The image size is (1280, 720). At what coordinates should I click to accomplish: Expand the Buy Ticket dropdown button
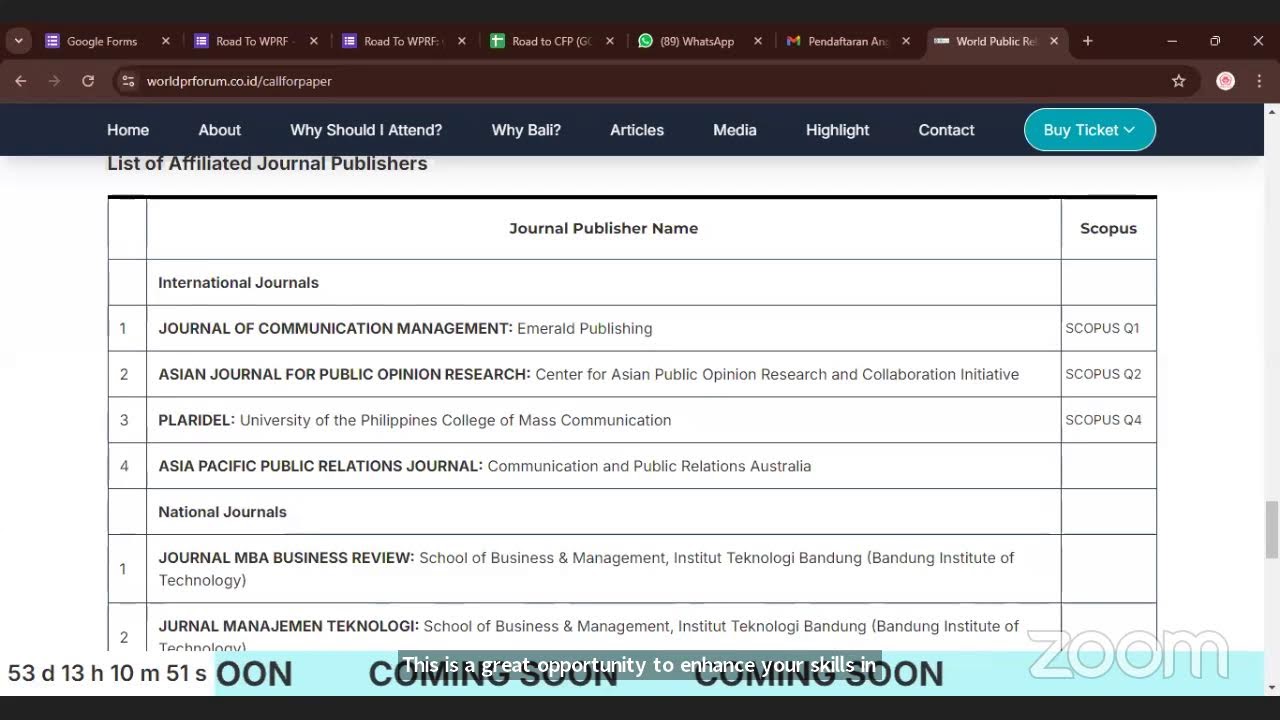coord(1090,130)
